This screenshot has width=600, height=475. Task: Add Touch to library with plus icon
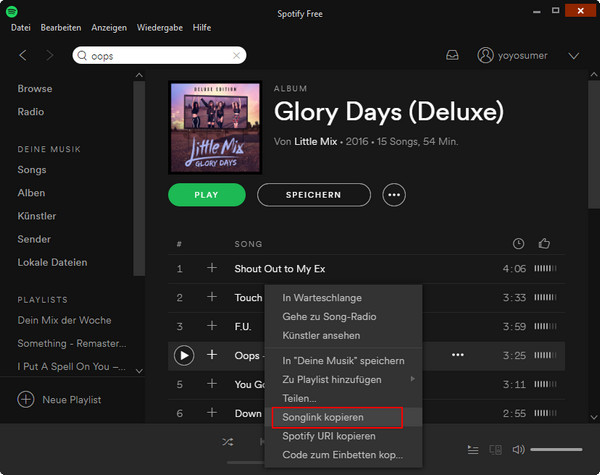pyautogui.click(x=212, y=297)
